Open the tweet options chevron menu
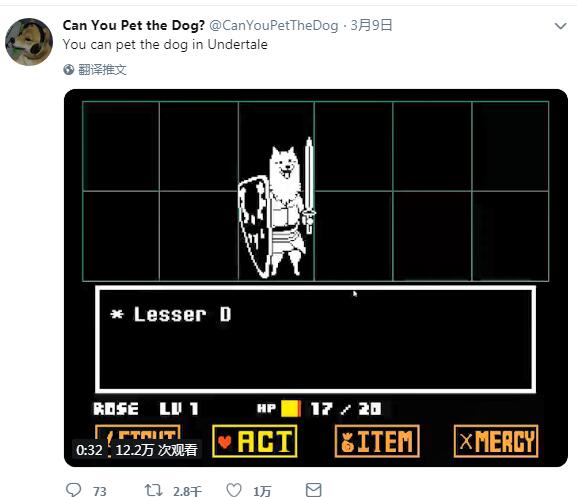 [560, 26]
